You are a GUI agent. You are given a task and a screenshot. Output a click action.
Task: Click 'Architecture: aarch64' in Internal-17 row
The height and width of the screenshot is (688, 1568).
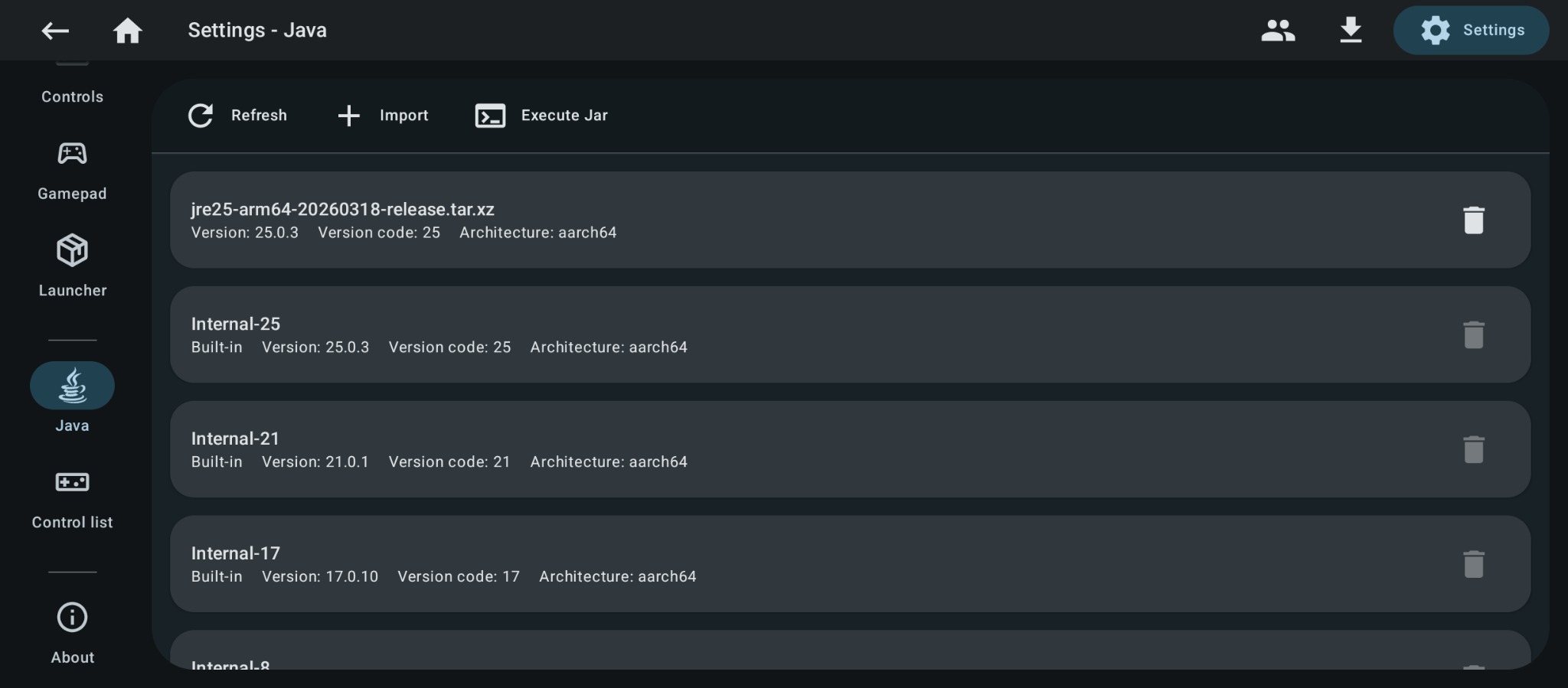coord(618,577)
